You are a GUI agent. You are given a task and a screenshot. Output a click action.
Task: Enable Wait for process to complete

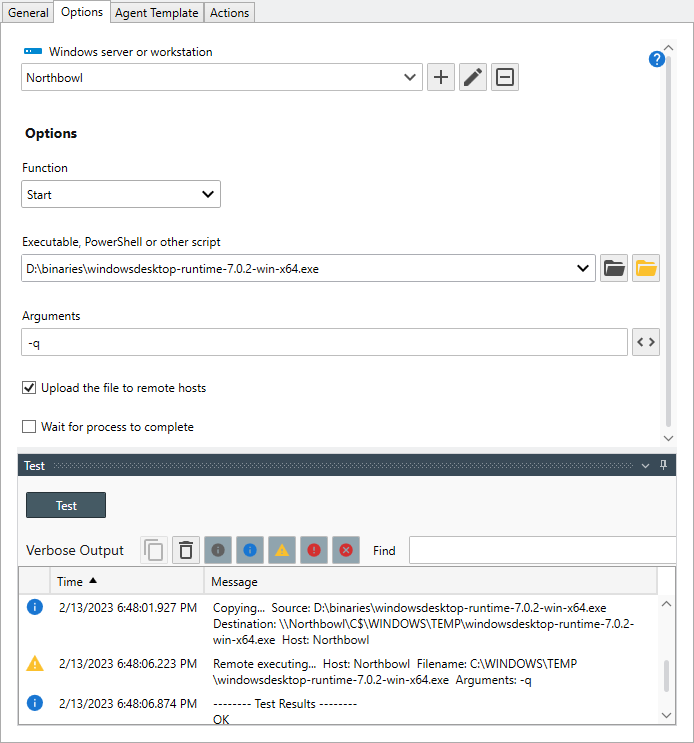click(29, 427)
